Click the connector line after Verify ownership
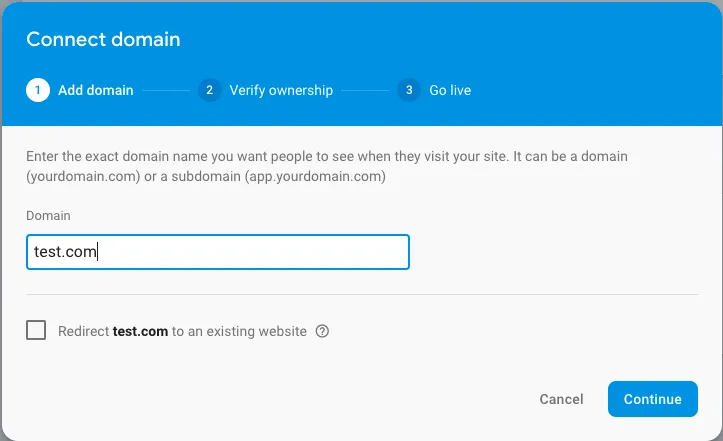 [364, 90]
